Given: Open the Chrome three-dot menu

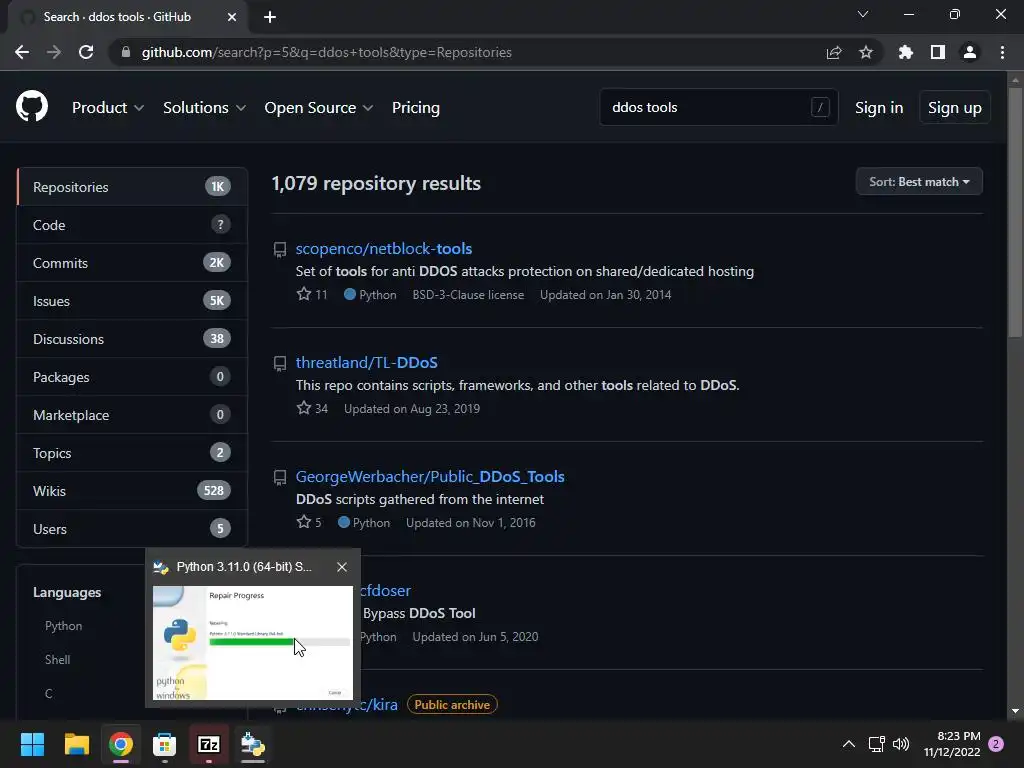Looking at the screenshot, I should click(x=1002, y=52).
